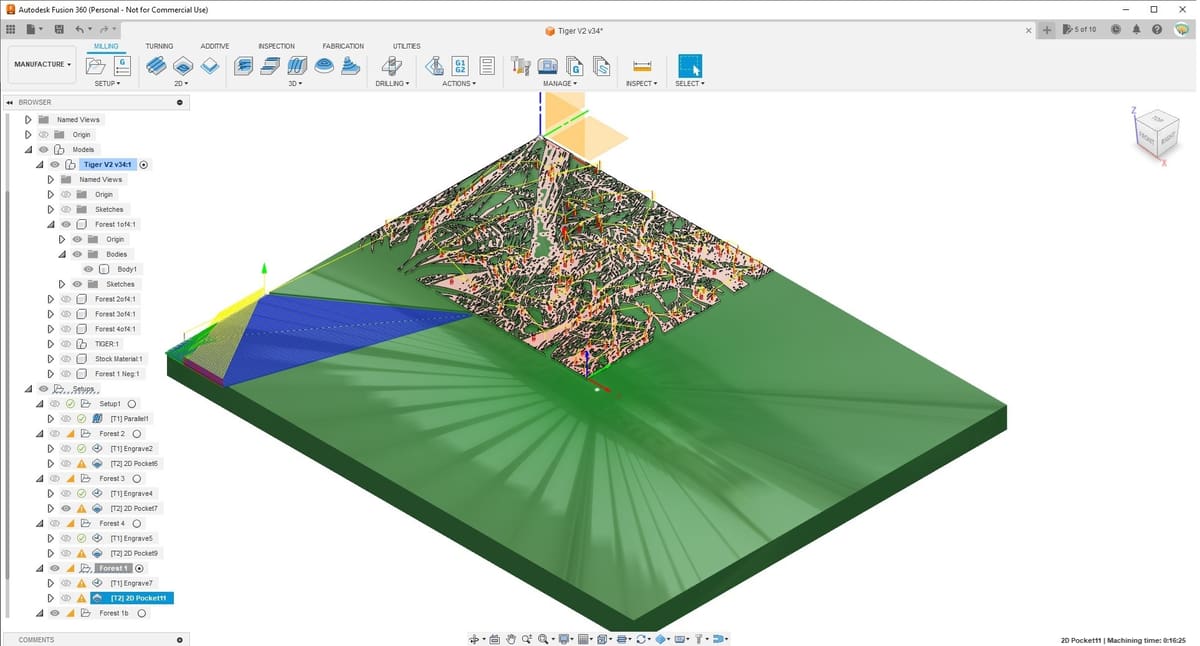Screen dimensions: 1200x646
Task: Open the Help question mark icon
Action: coord(1157,30)
